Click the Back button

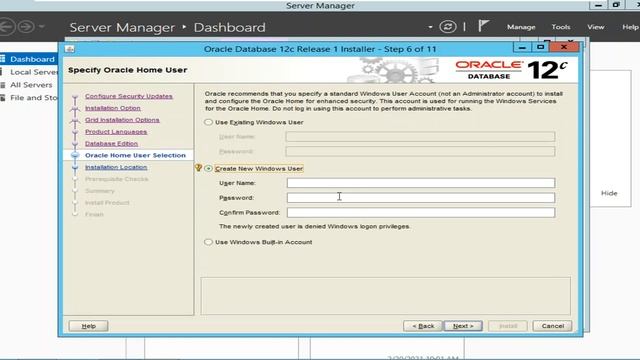tap(422, 326)
